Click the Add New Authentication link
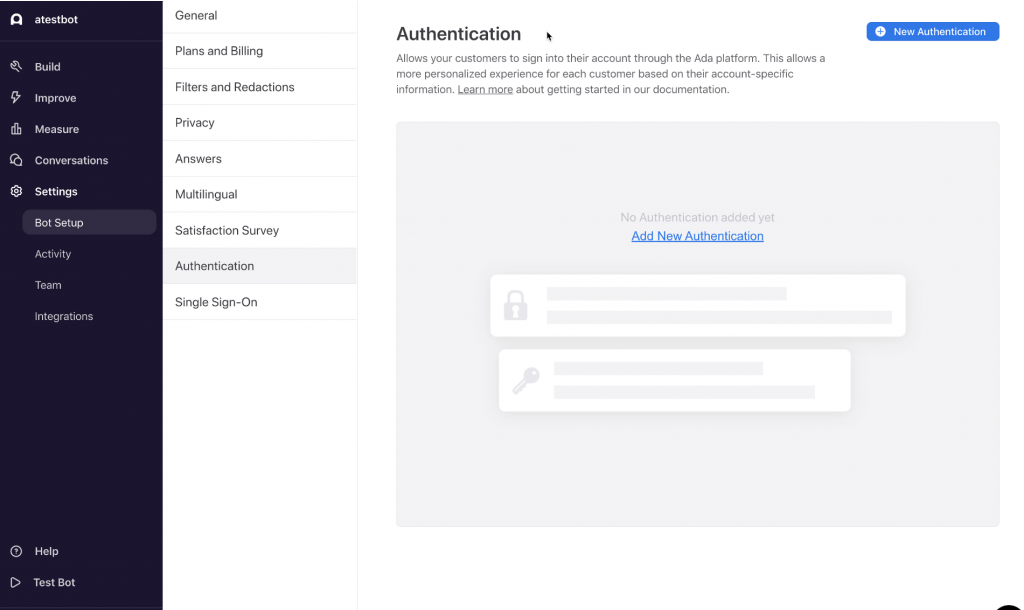This screenshot has width=1024, height=610. (x=697, y=236)
